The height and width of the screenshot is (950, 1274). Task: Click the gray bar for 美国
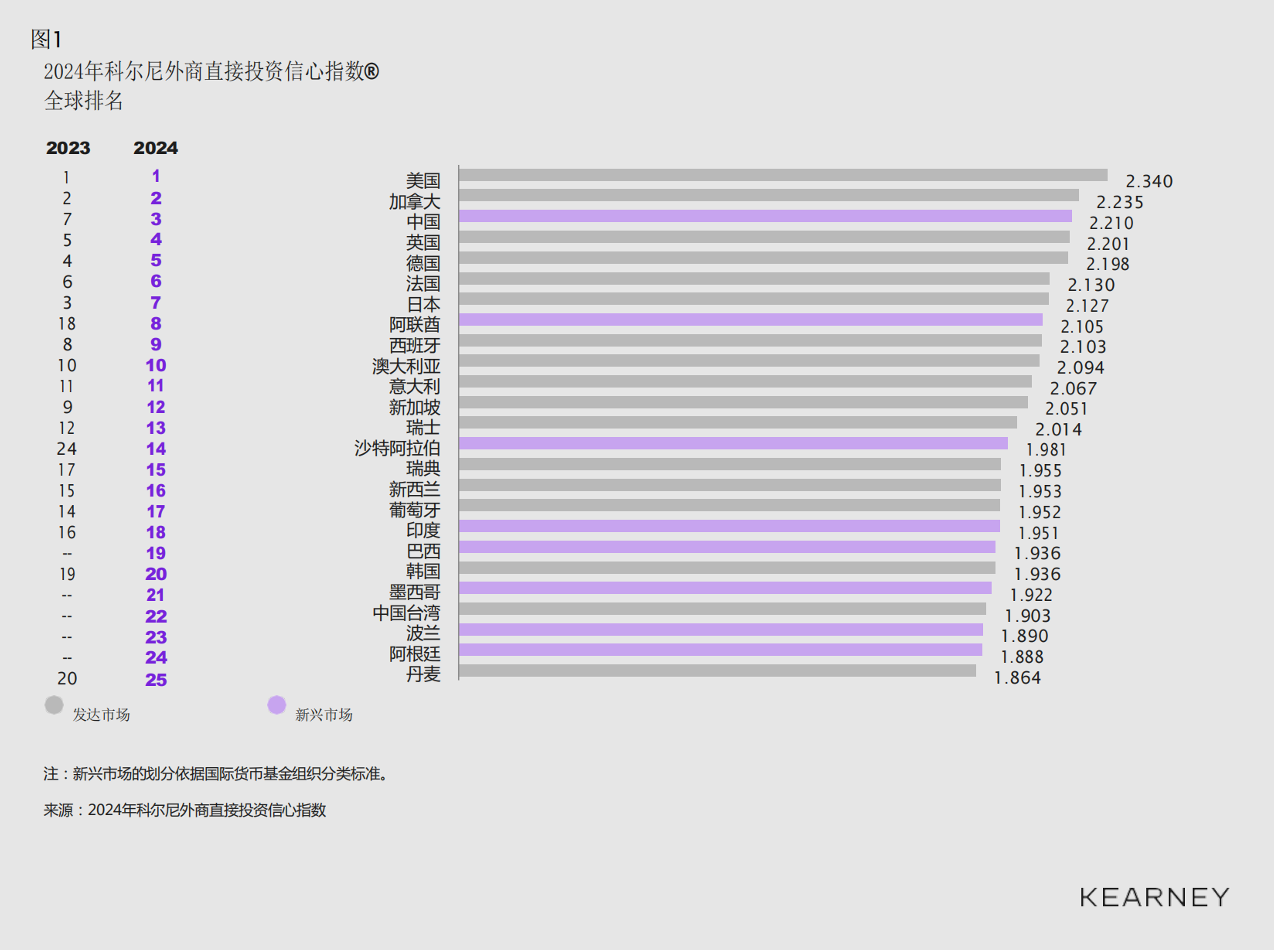pyautogui.click(x=783, y=175)
